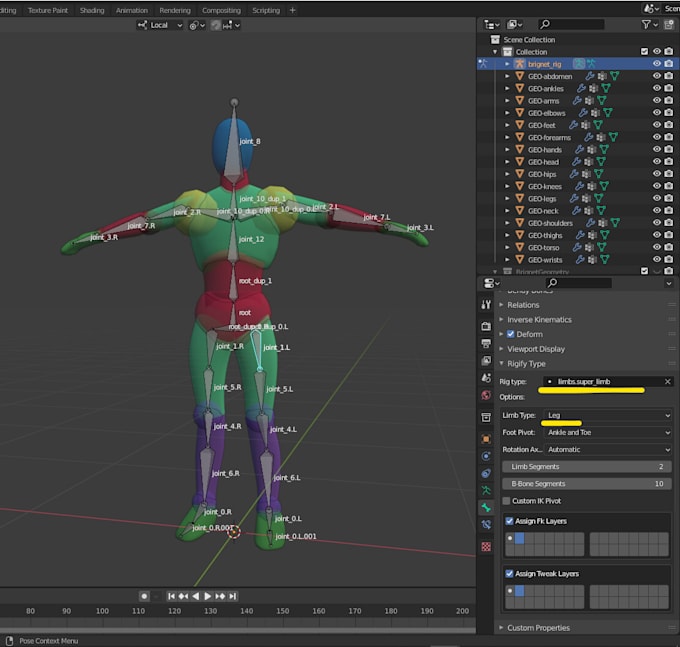Open the Object properties tab
The width and height of the screenshot is (680, 647).
(x=486, y=439)
